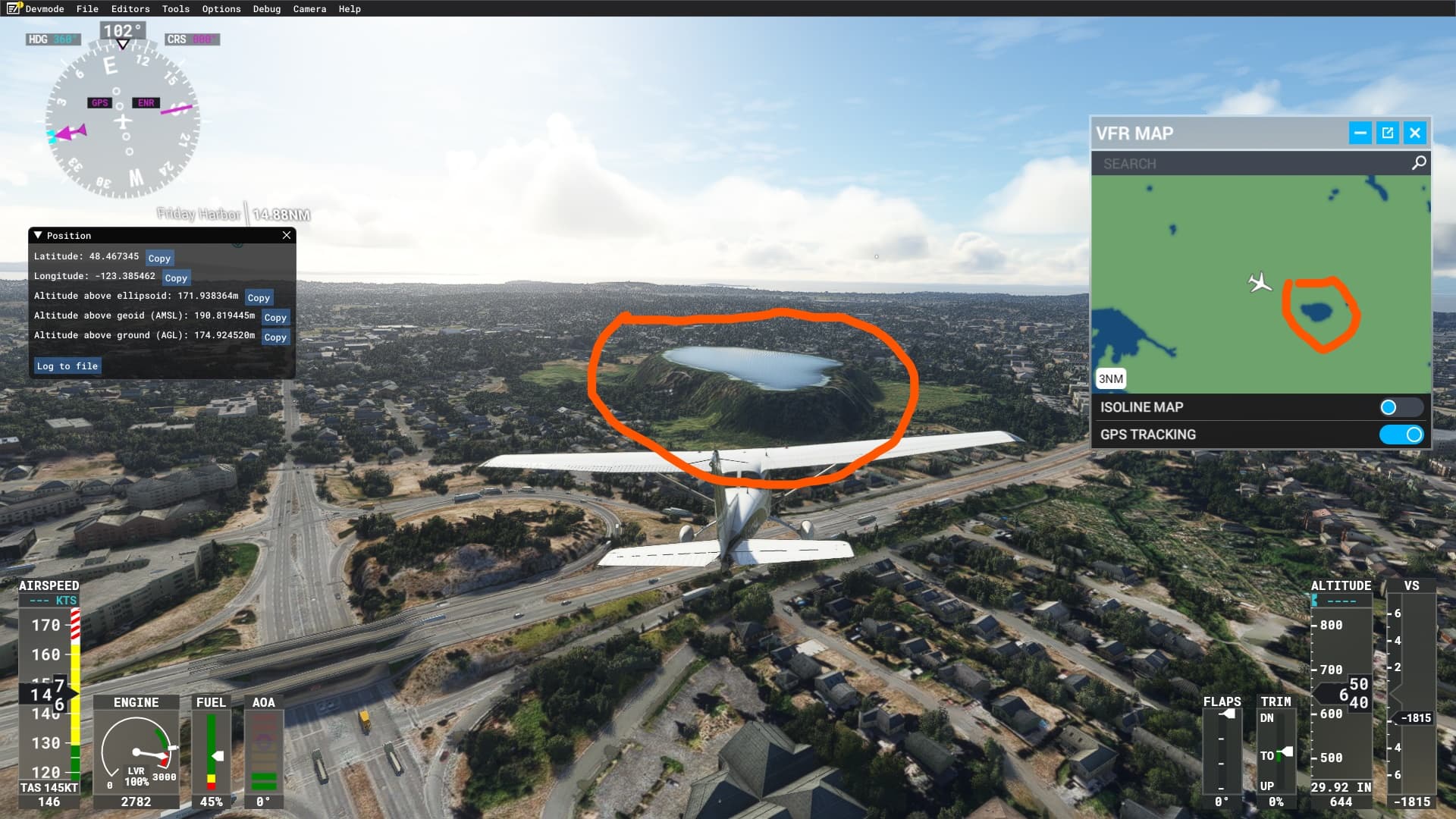
Task: Click the magenta GPS waypoint arrow on the compass
Action: click(71, 133)
